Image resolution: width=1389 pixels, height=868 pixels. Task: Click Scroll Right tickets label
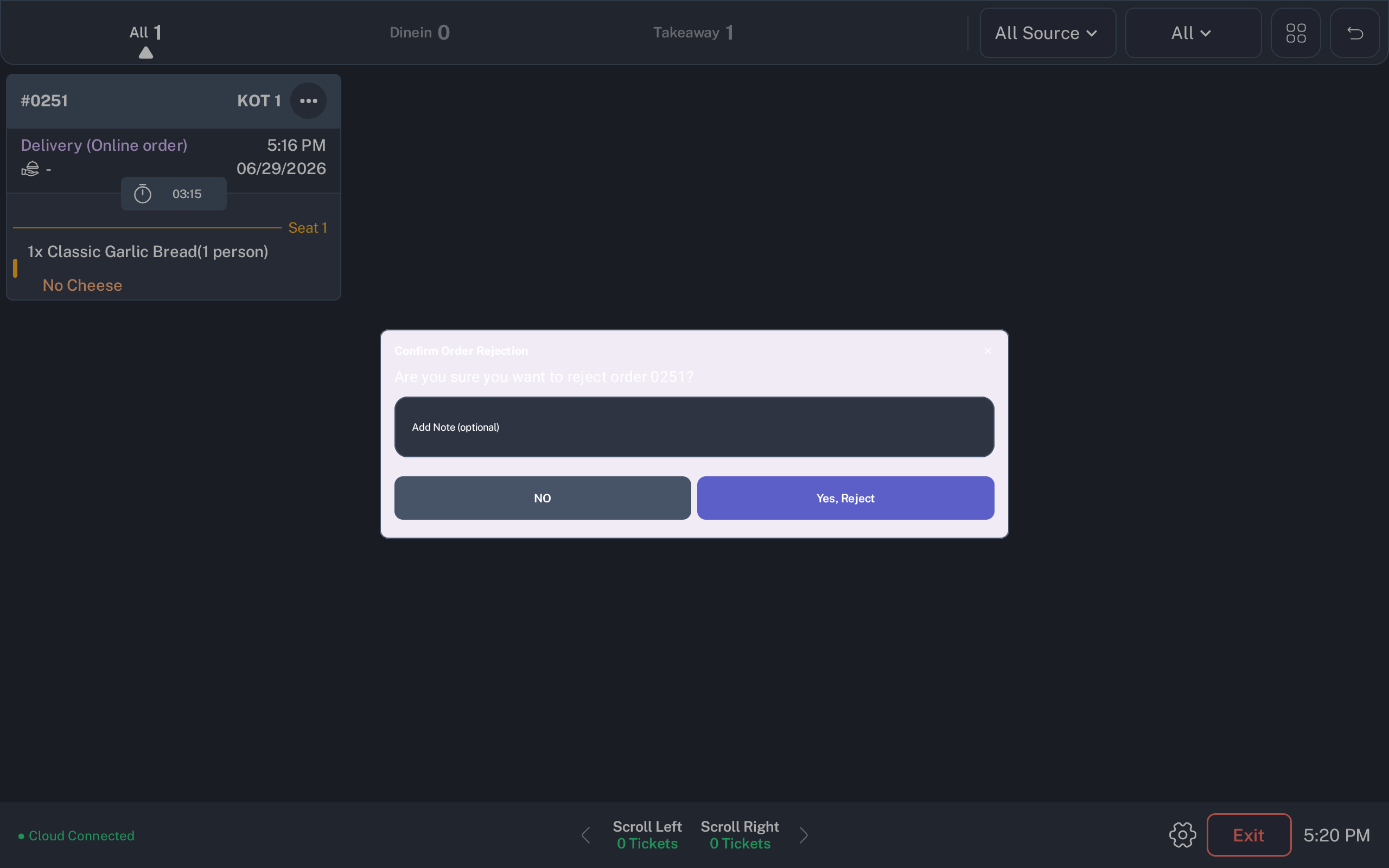point(740,835)
